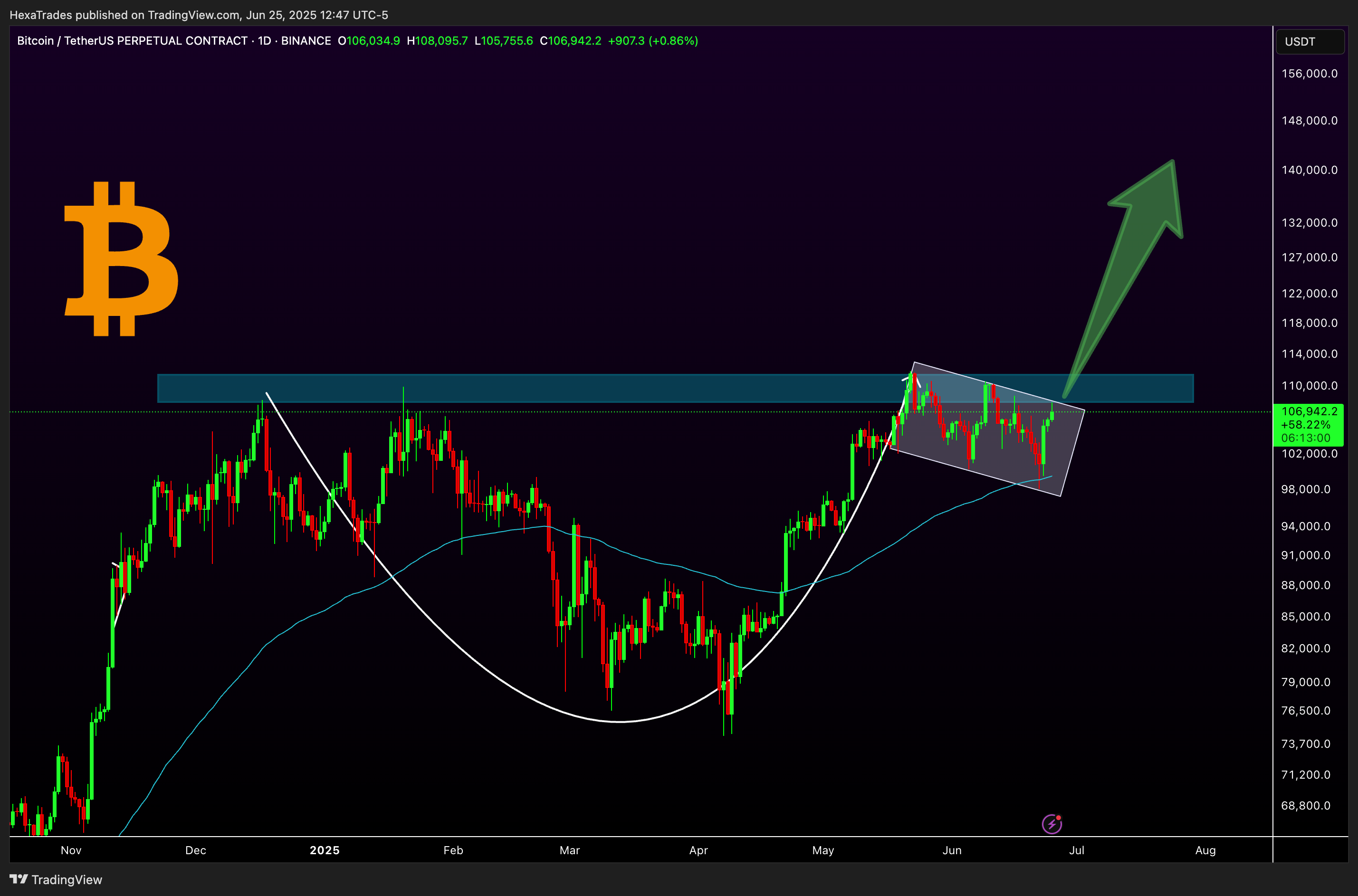Click the 132,000.0 price axis label
The height and width of the screenshot is (896, 1358).
tap(1310, 223)
